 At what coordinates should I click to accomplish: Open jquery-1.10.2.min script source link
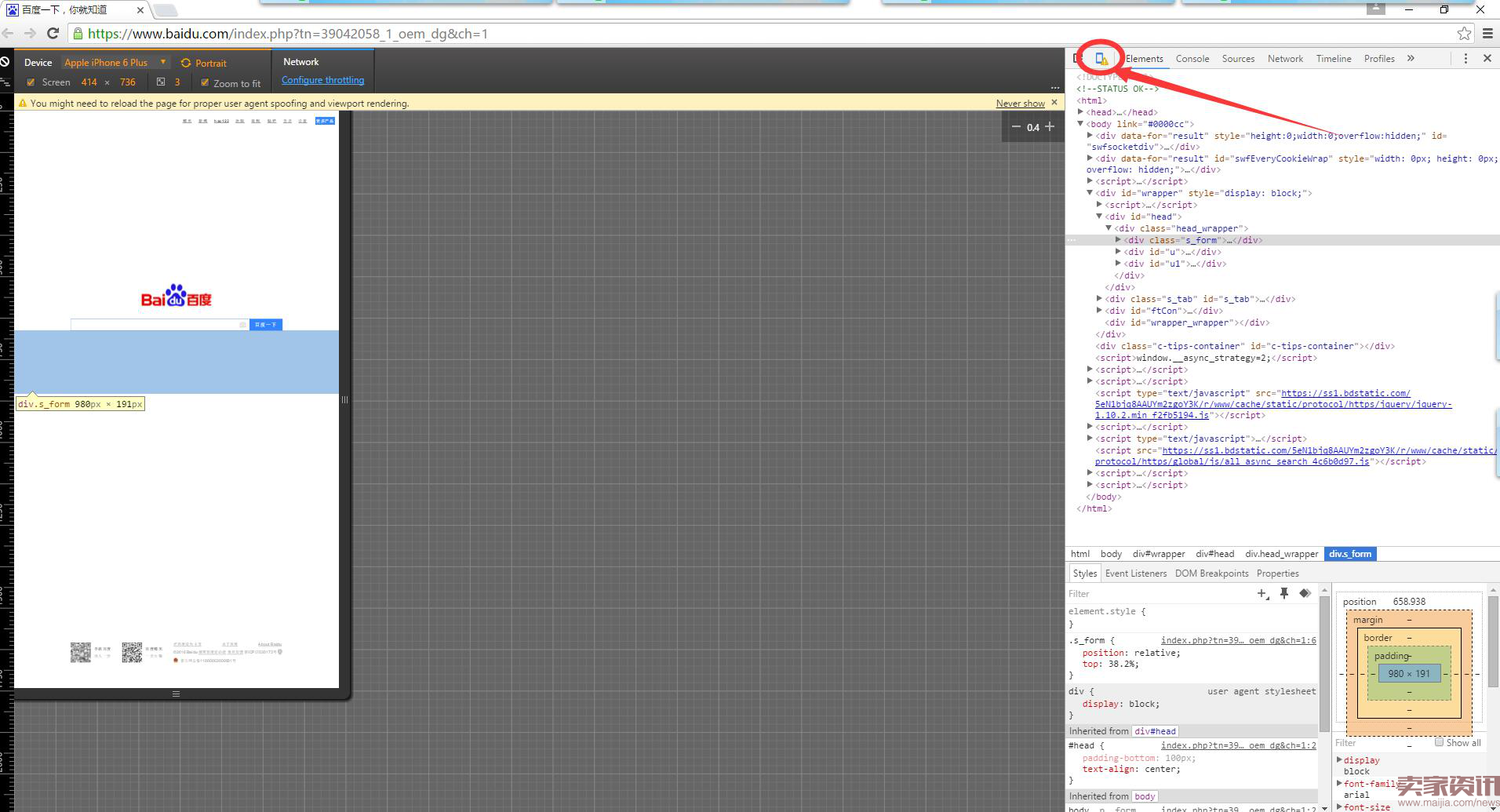coord(1273,404)
